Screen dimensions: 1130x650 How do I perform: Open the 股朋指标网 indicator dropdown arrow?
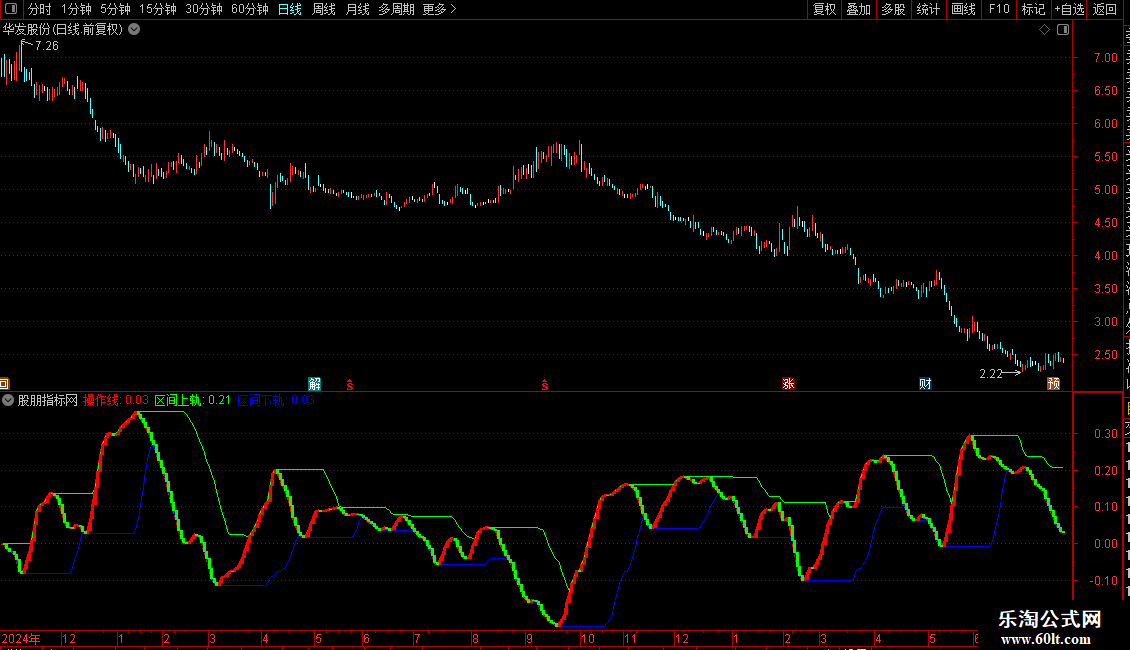(8, 400)
